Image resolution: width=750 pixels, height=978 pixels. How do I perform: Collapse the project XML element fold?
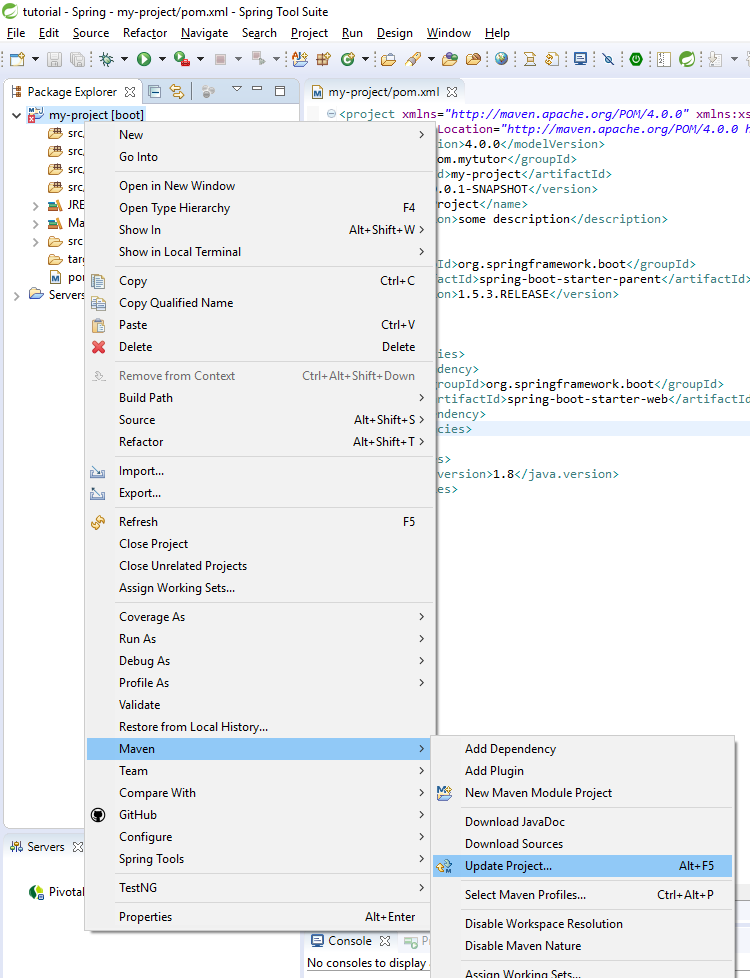[331, 114]
